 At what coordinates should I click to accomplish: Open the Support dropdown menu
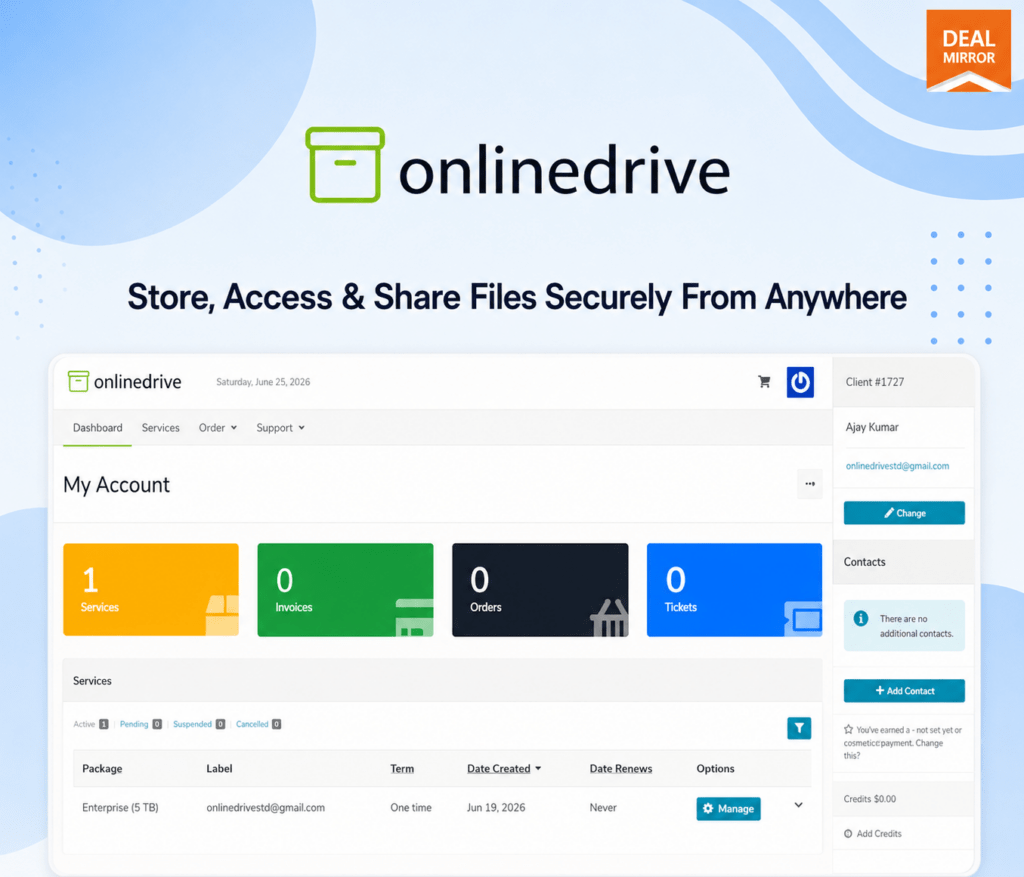(x=280, y=428)
